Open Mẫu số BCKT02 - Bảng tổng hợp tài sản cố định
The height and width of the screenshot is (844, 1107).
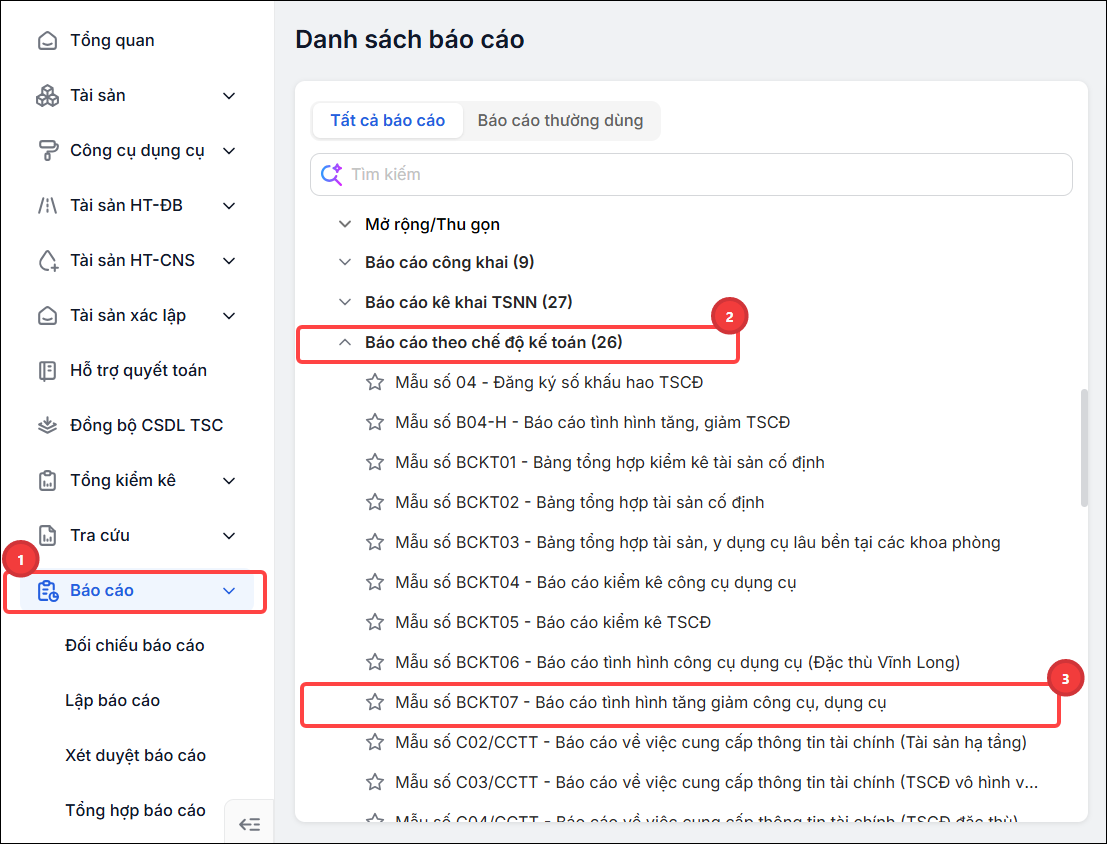[x=580, y=502]
